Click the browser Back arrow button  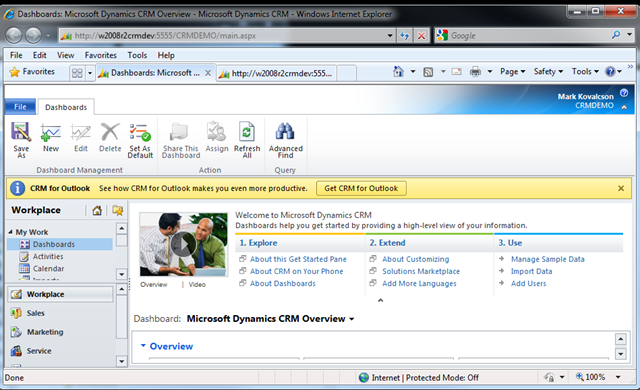tap(14, 35)
